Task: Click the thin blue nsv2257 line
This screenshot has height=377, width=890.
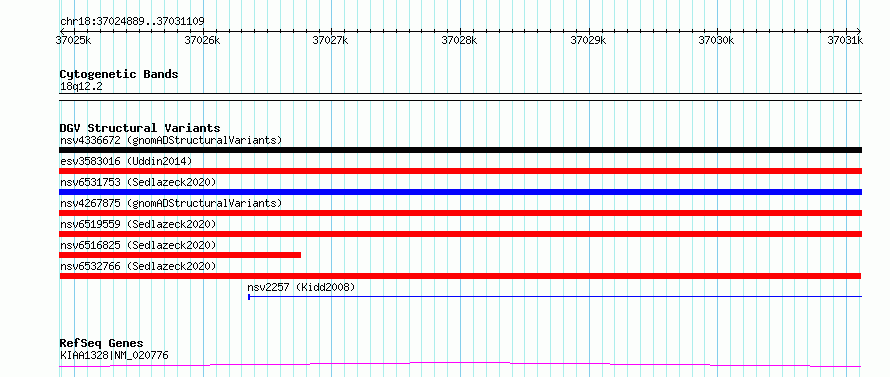Action: pos(555,296)
